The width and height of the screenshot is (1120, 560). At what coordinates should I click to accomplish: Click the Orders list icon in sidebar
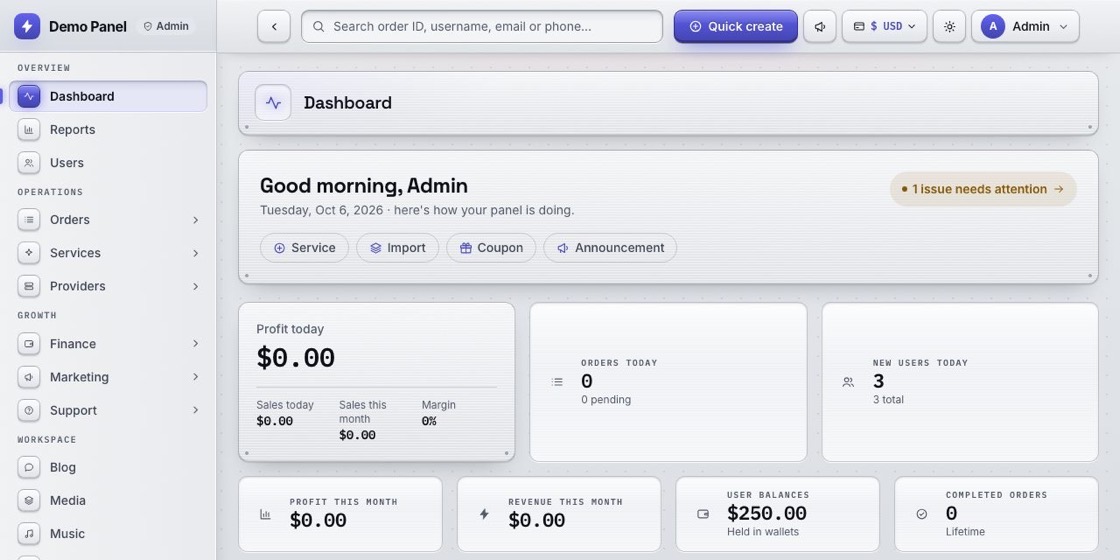coord(29,220)
